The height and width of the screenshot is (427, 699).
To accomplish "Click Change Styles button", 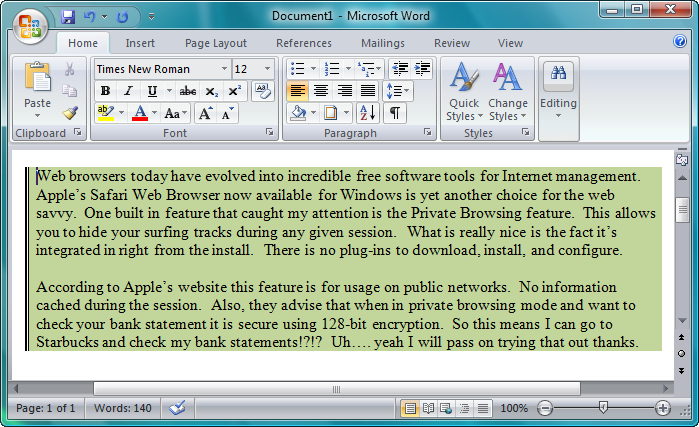I will pos(508,91).
